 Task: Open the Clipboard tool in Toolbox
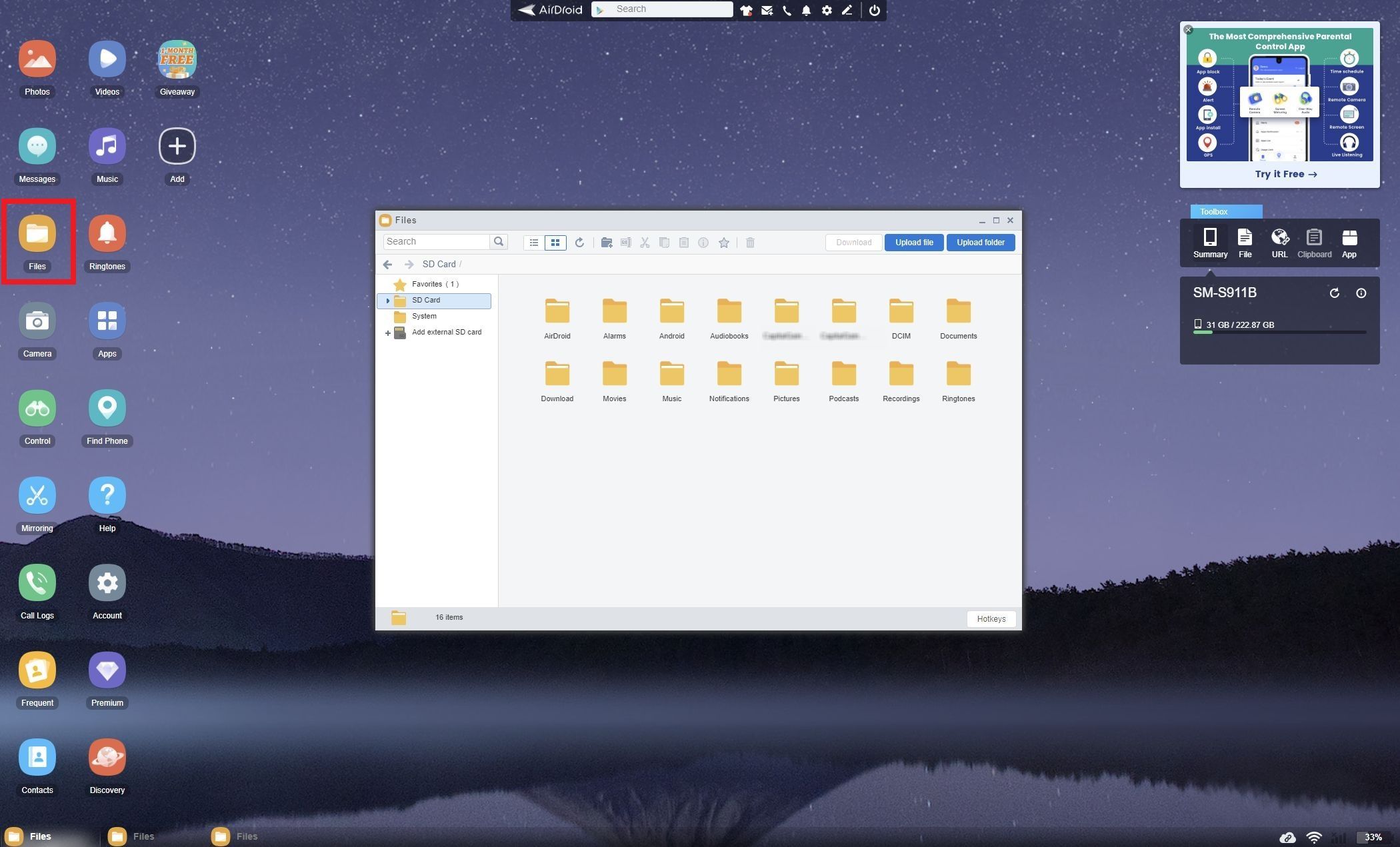tap(1314, 242)
